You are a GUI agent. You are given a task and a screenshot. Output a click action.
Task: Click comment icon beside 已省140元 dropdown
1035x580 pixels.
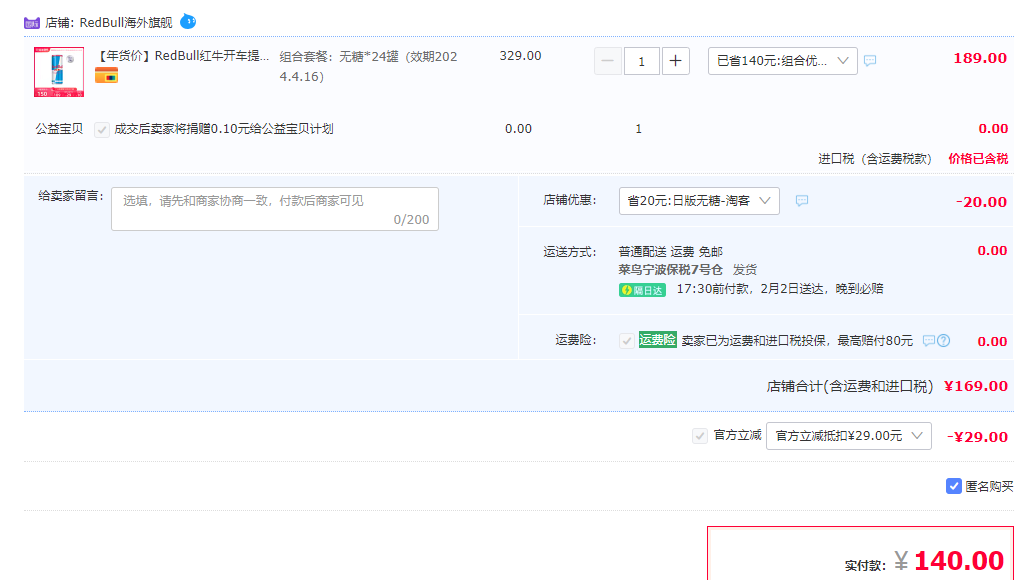870,61
